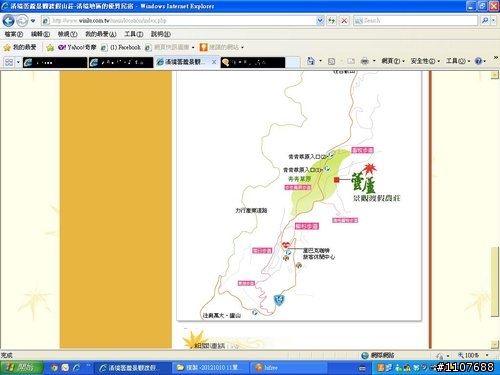
Task: Open the (1) Facebook favorites link
Action: [x=121, y=47]
